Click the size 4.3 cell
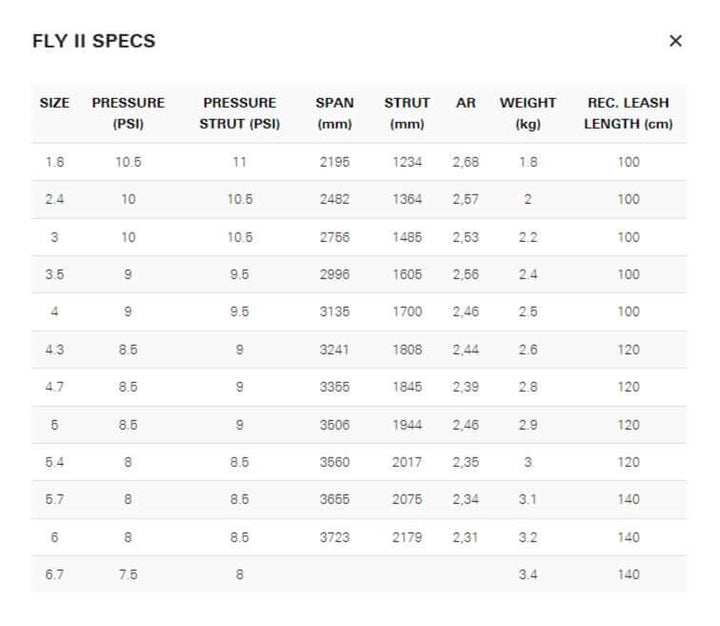The height and width of the screenshot is (626, 720). [x=54, y=349]
